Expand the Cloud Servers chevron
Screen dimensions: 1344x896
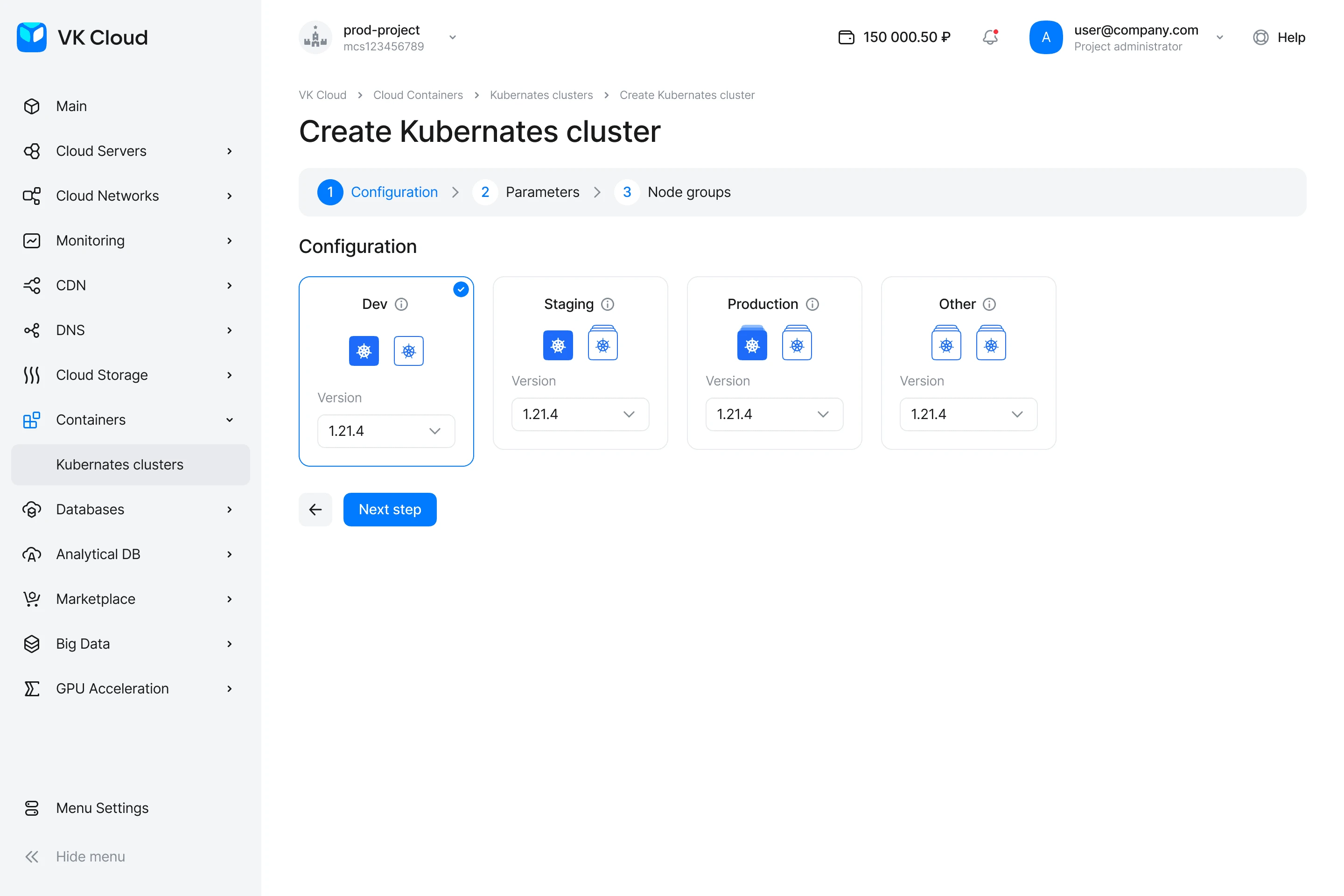pyautogui.click(x=230, y=151)
